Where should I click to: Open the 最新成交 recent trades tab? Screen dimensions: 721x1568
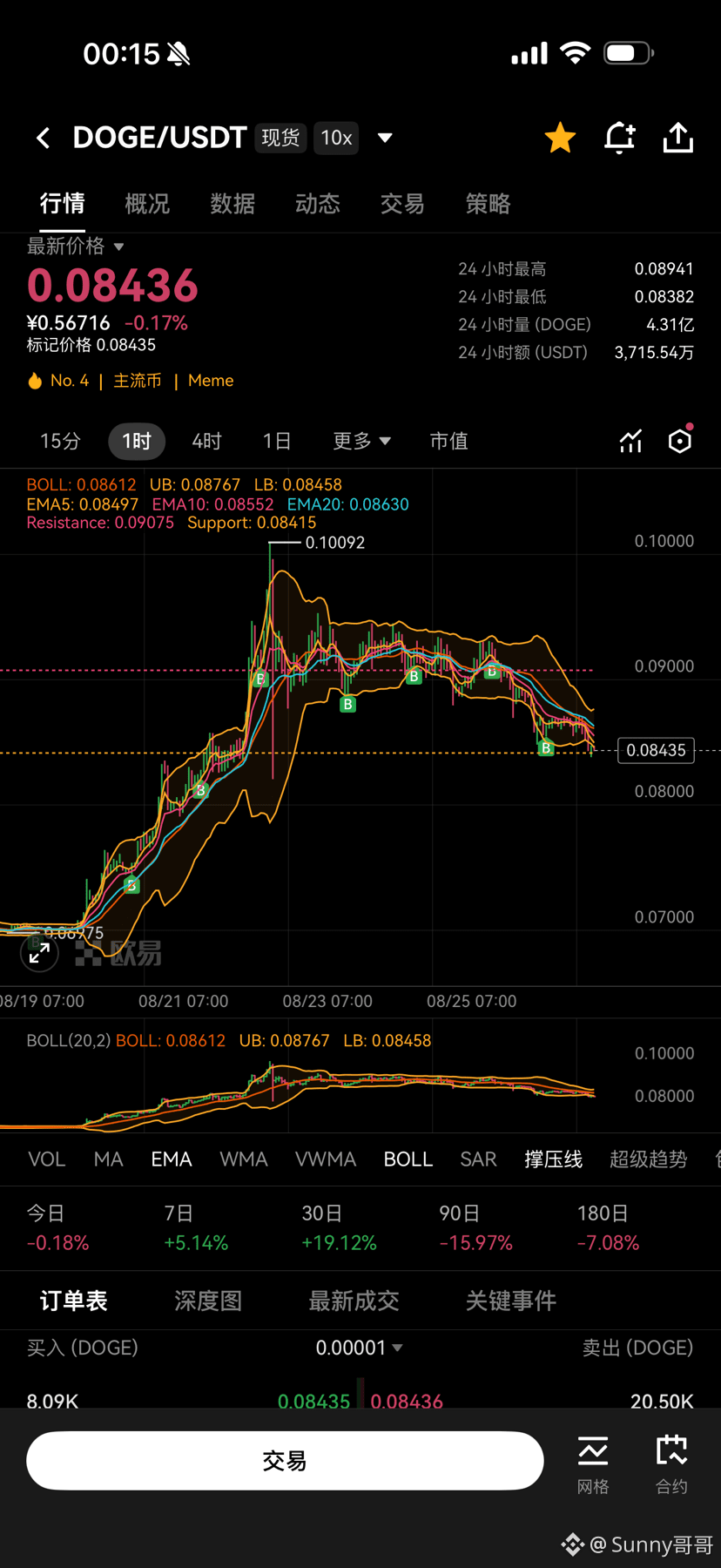[354, 1301]
